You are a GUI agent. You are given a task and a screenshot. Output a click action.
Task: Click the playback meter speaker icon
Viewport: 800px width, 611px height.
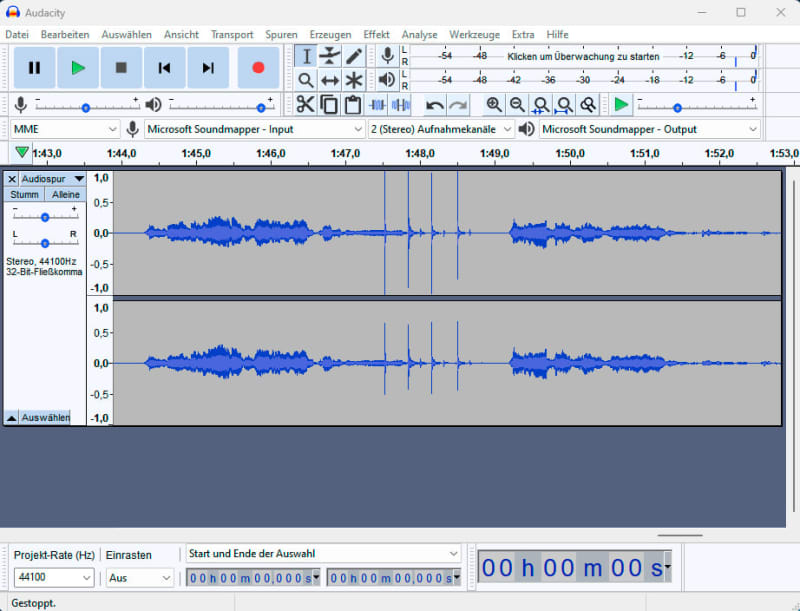point(387,80)
